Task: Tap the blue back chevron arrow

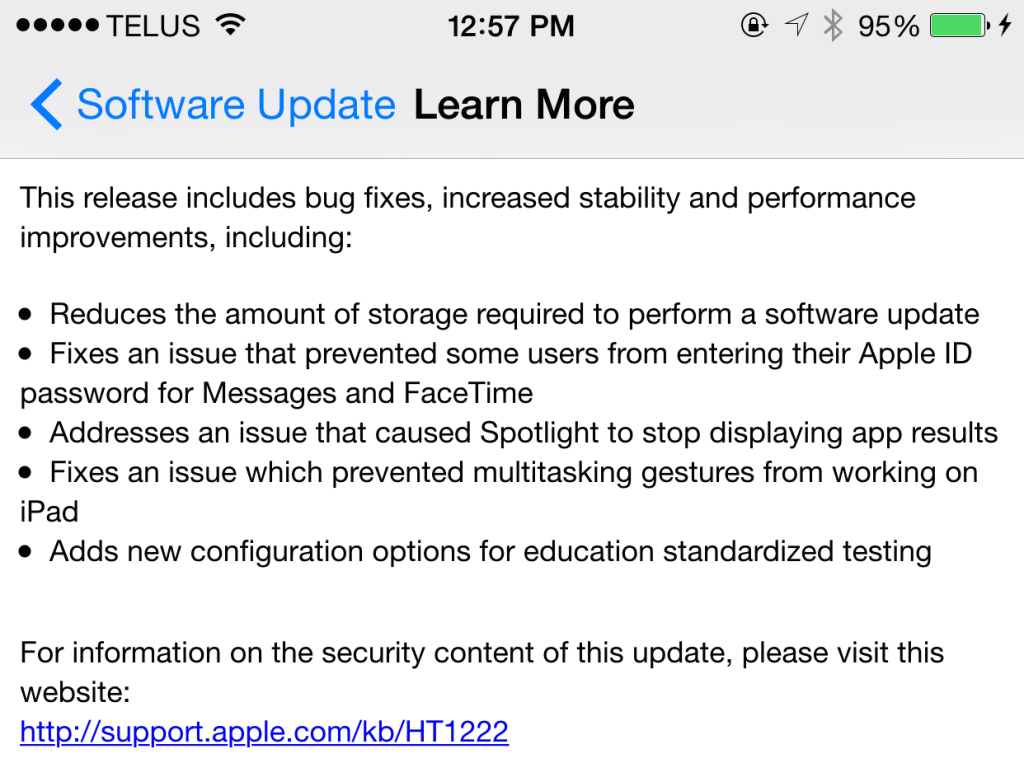Action: 45,105
